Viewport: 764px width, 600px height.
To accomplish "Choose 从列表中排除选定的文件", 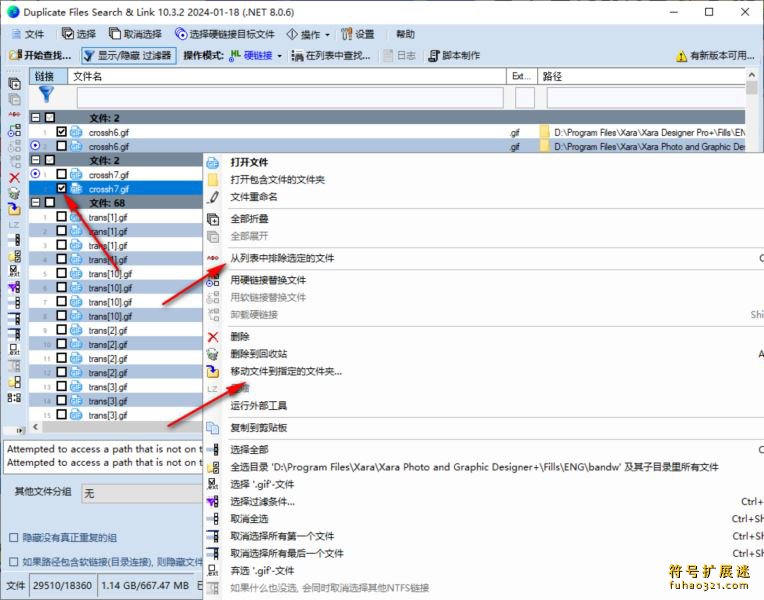I will 282,258.
